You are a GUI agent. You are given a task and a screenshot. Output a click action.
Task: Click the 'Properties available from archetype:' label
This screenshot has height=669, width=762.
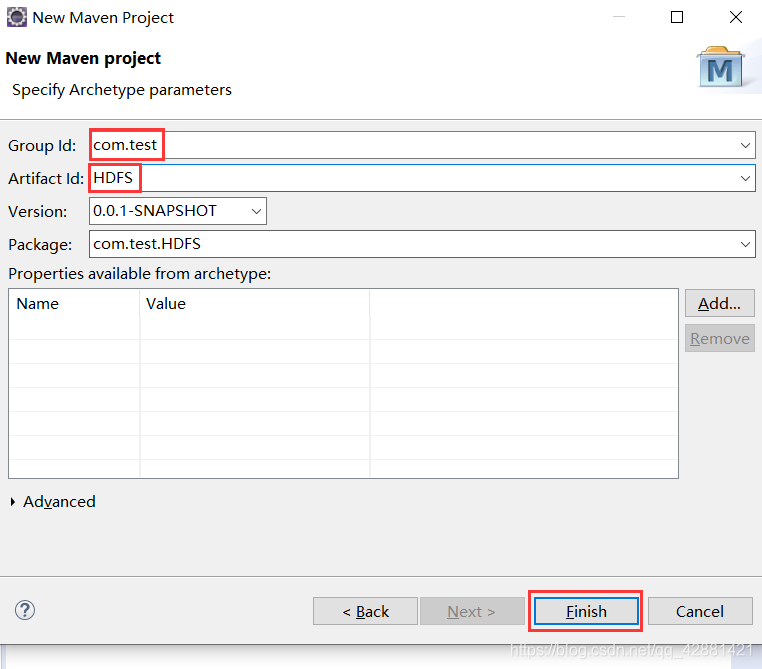(x=139, y=274)
